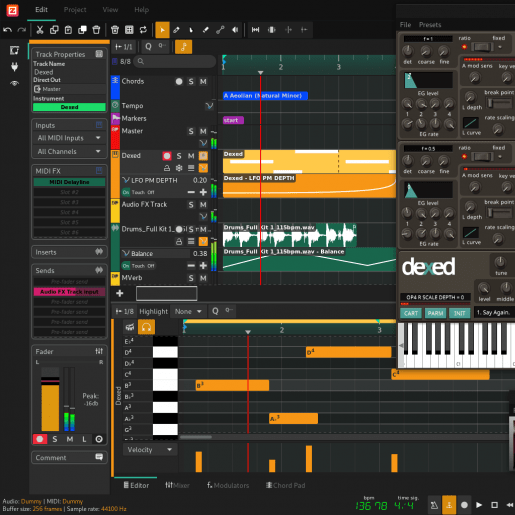515x515 pixels.
Task: Click the timeline Q quantize icon
Action: 148,47
